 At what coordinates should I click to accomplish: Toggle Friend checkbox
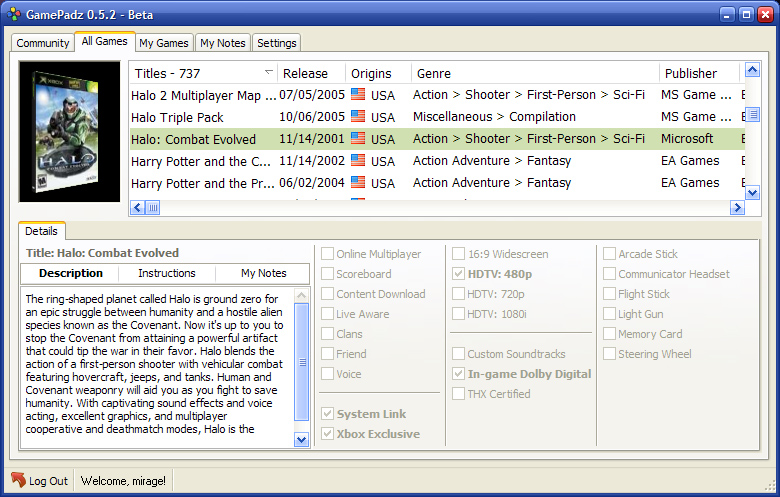(327, 354)
